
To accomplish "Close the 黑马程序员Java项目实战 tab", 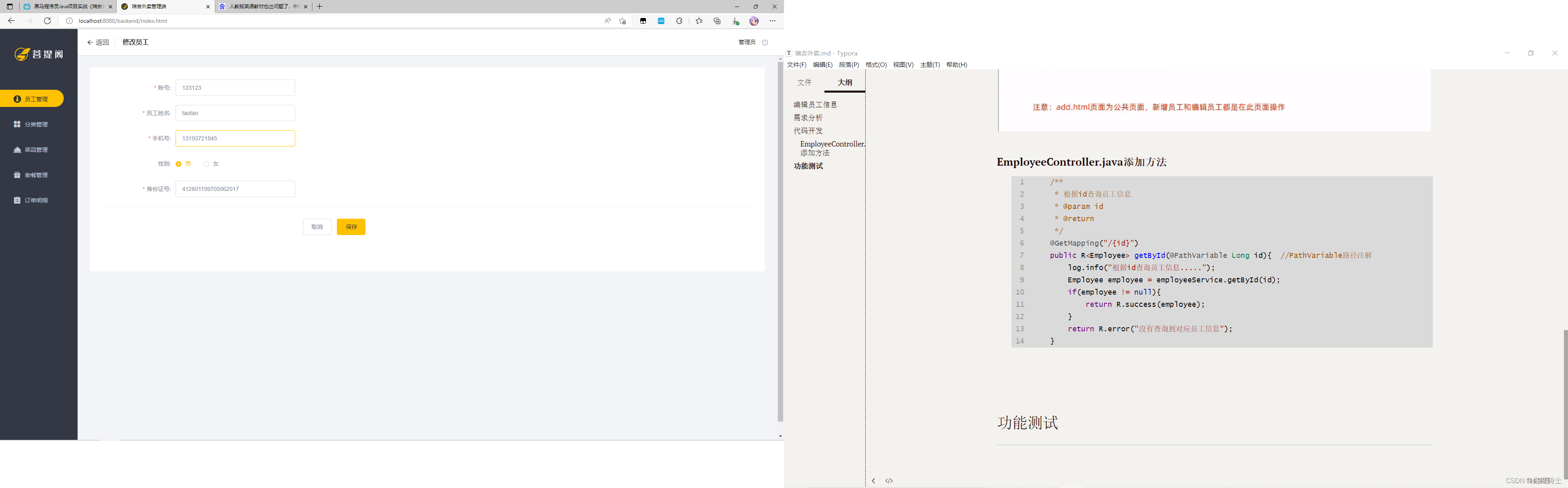I will (110, 7).
